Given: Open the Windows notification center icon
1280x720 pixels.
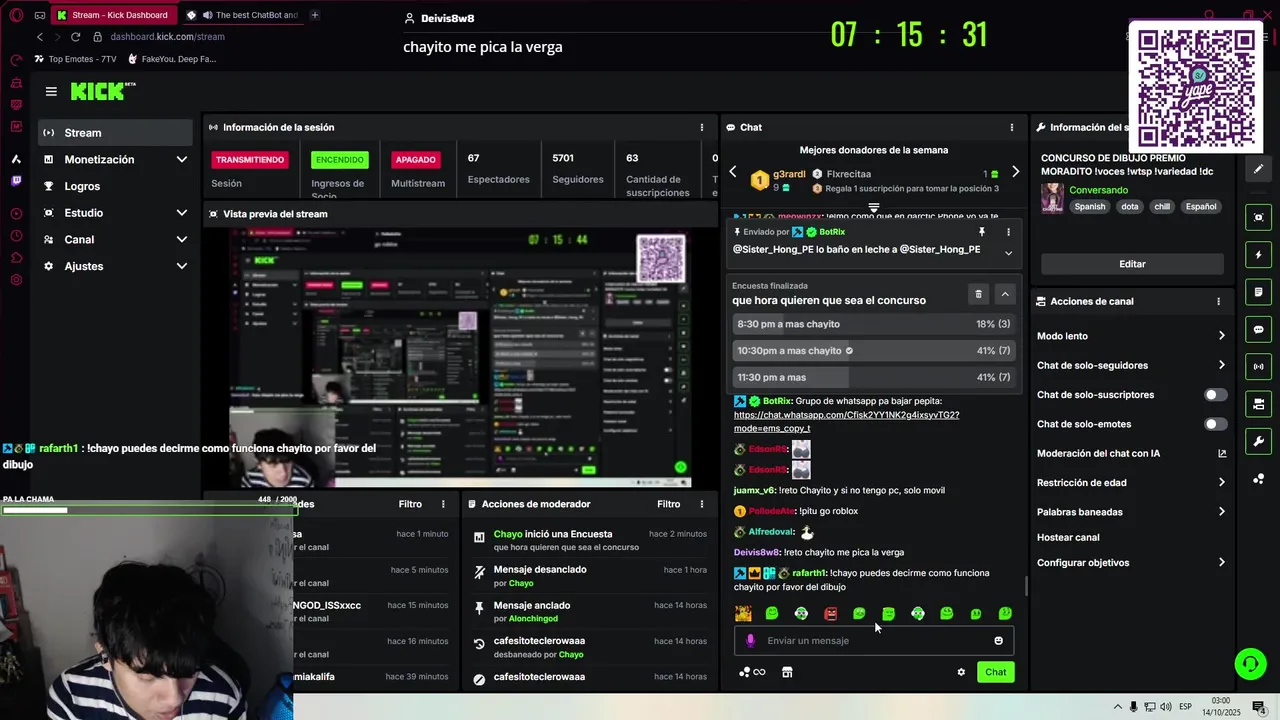Looking at the screenshot, I should pyautogui.click(x=1258, y=708).
